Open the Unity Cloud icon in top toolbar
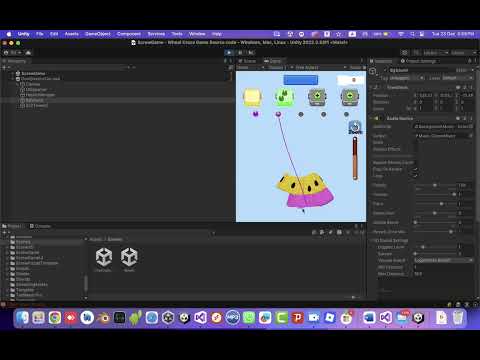The height and width of the screenshot is (360, 480). 28,53
